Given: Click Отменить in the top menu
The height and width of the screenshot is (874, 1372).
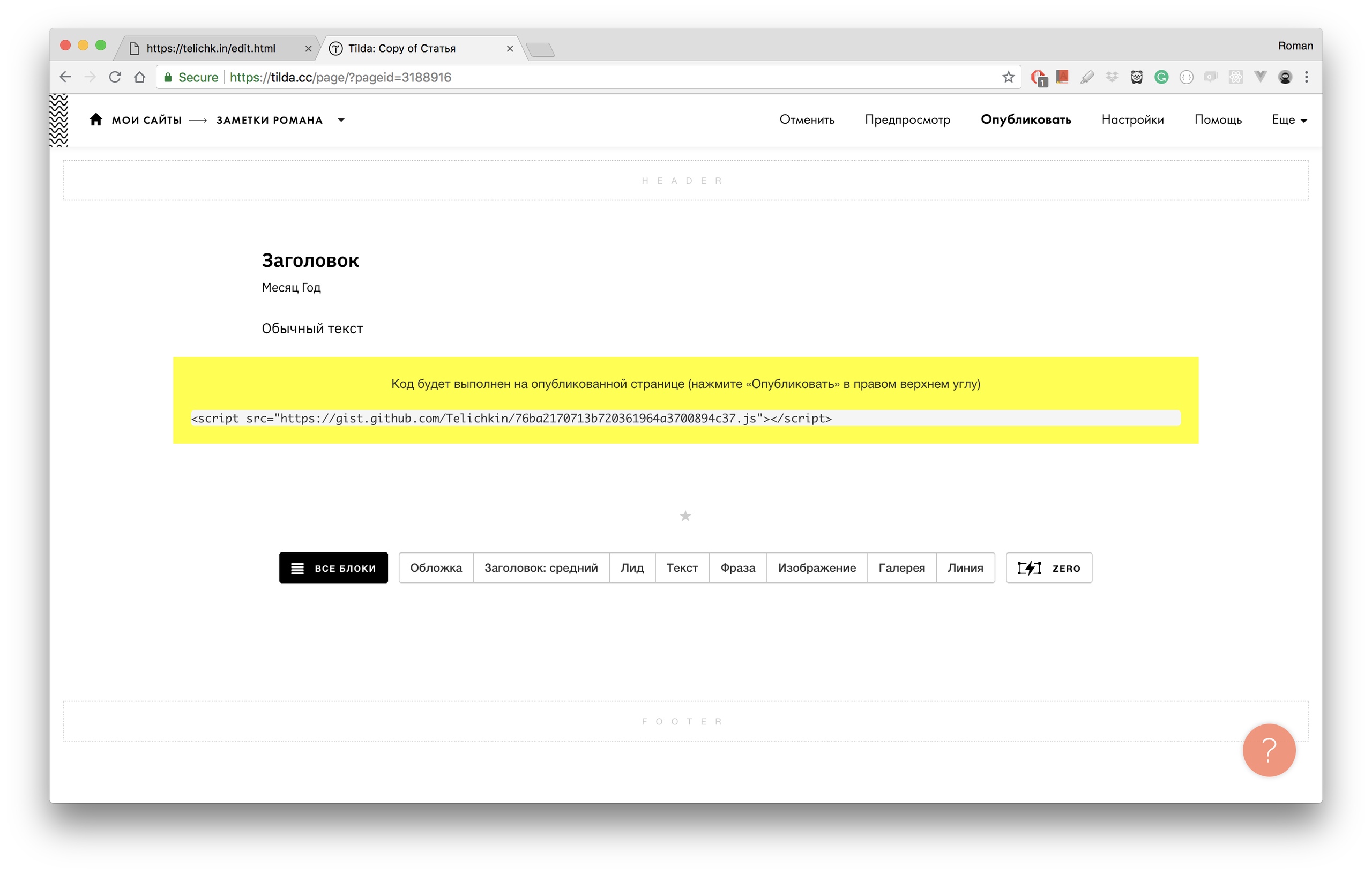Looking at the screenshot, I should pos(807,119).
